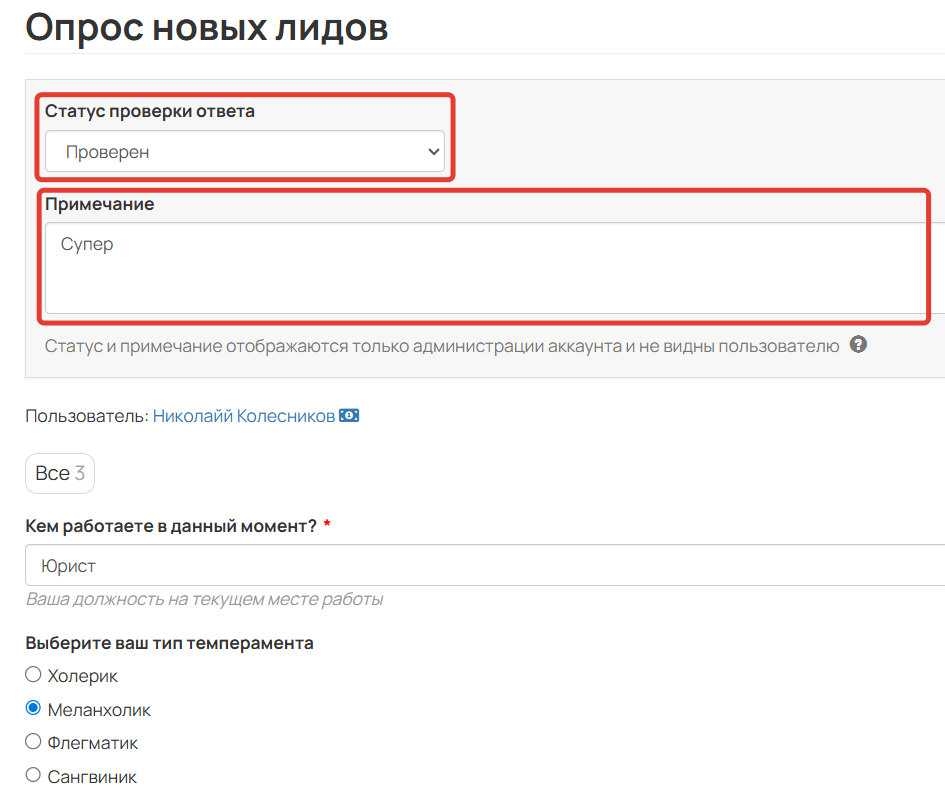
Task: Select the Сангвиник option
Action: 33,775
